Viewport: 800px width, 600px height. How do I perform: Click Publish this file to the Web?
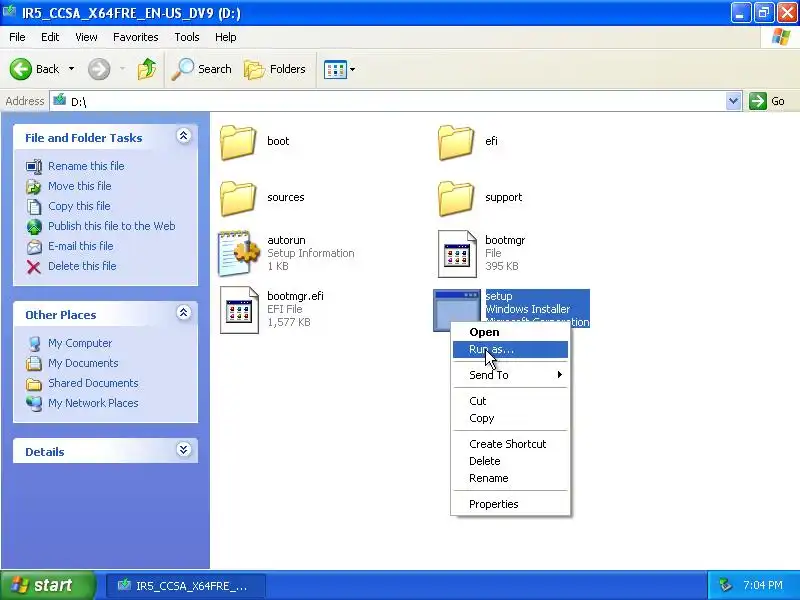point(112,226)
